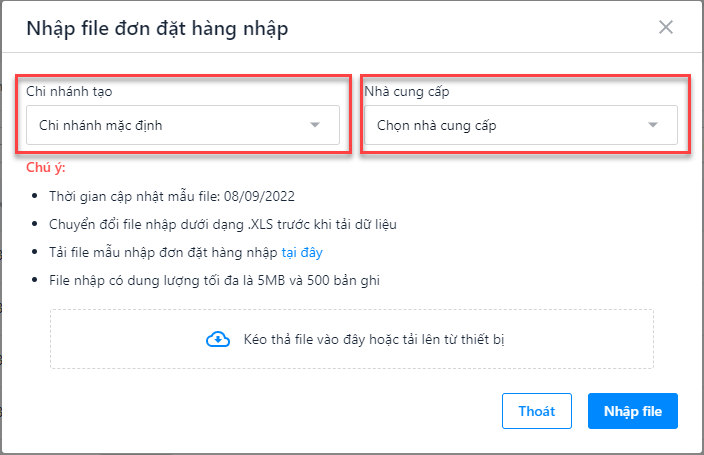Click the 08/09/2022 date text
704x455 pixels.
tap(260, 196)
